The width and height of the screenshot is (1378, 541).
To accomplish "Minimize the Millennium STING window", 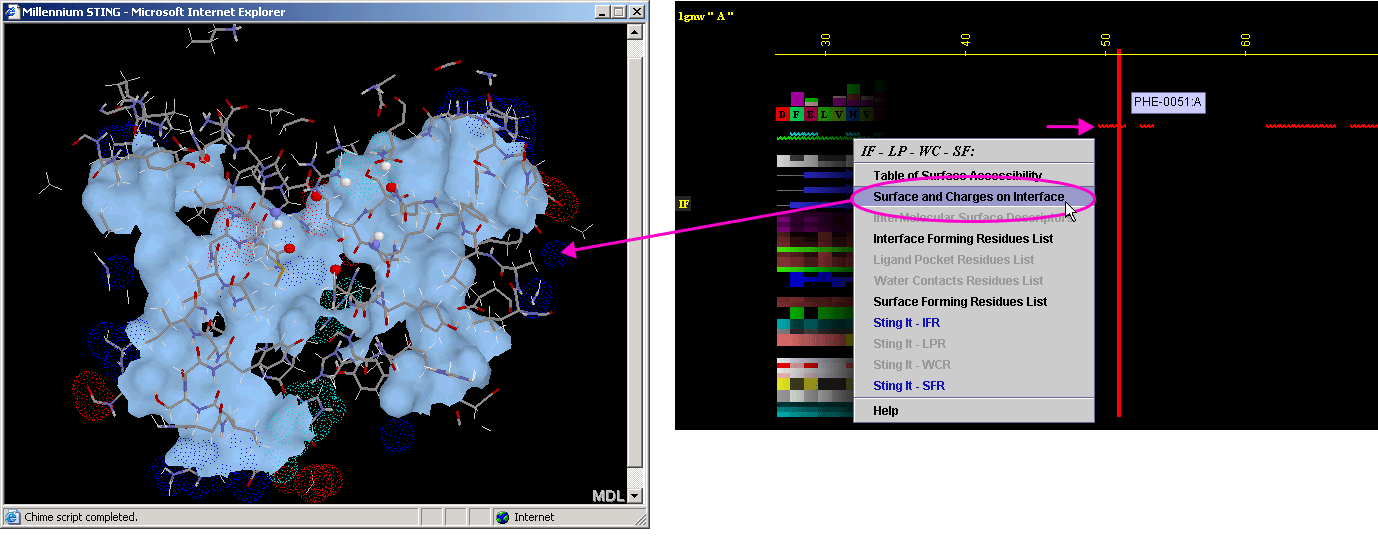I will pos(602,12).
